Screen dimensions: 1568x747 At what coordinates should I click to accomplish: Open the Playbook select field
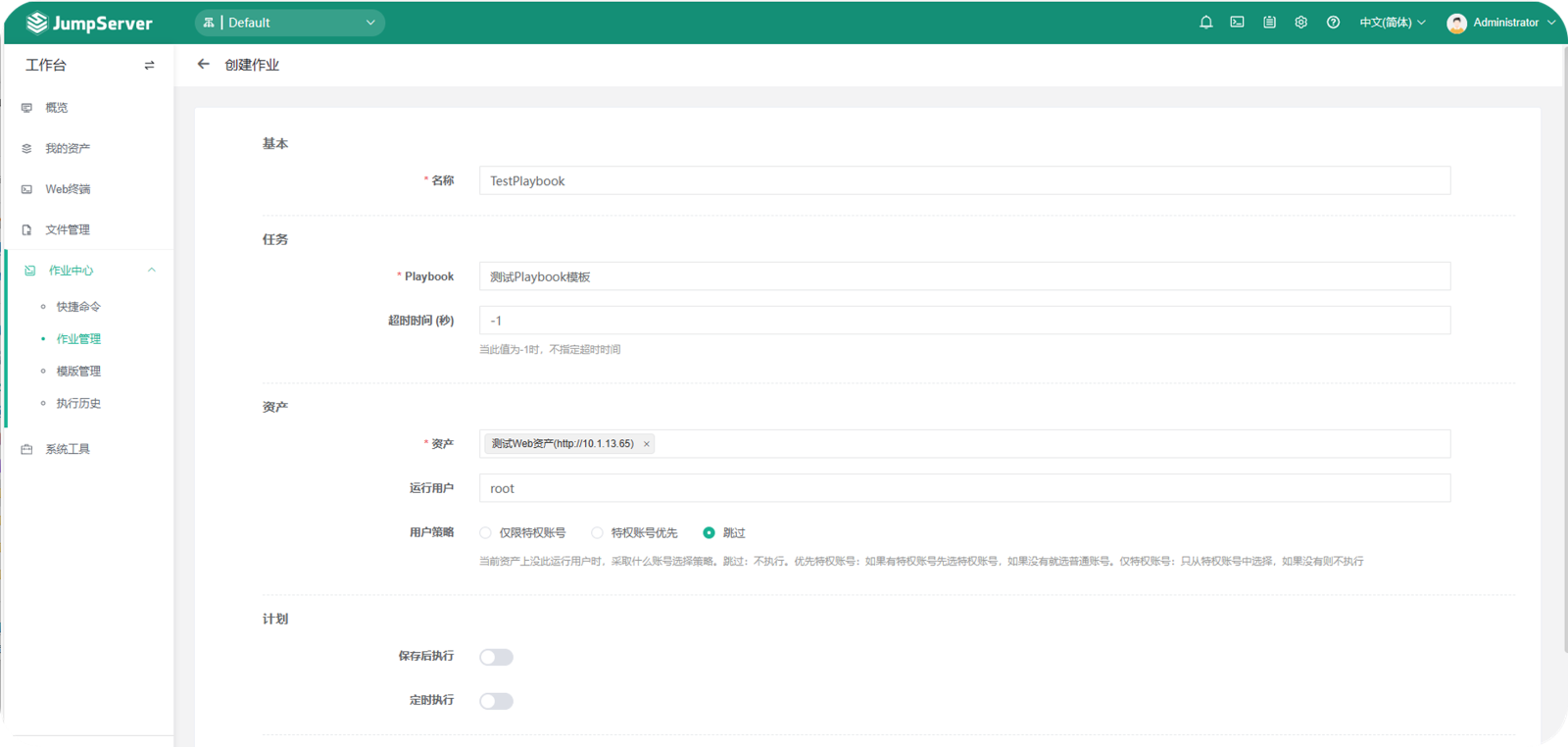point(964,276)
